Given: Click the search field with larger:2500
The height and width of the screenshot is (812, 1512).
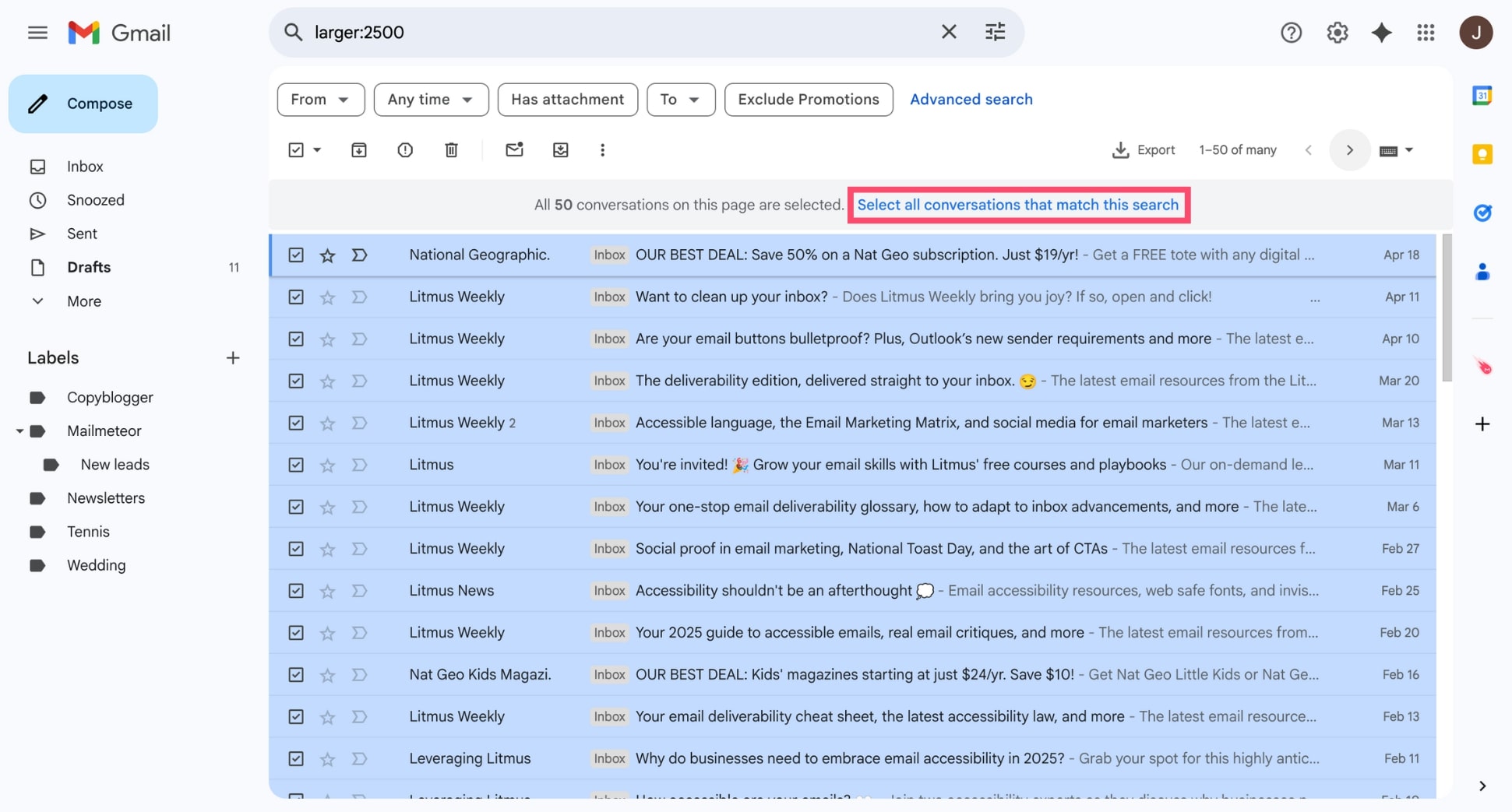Looking at the screenshot, I should [x=619, y=32].
